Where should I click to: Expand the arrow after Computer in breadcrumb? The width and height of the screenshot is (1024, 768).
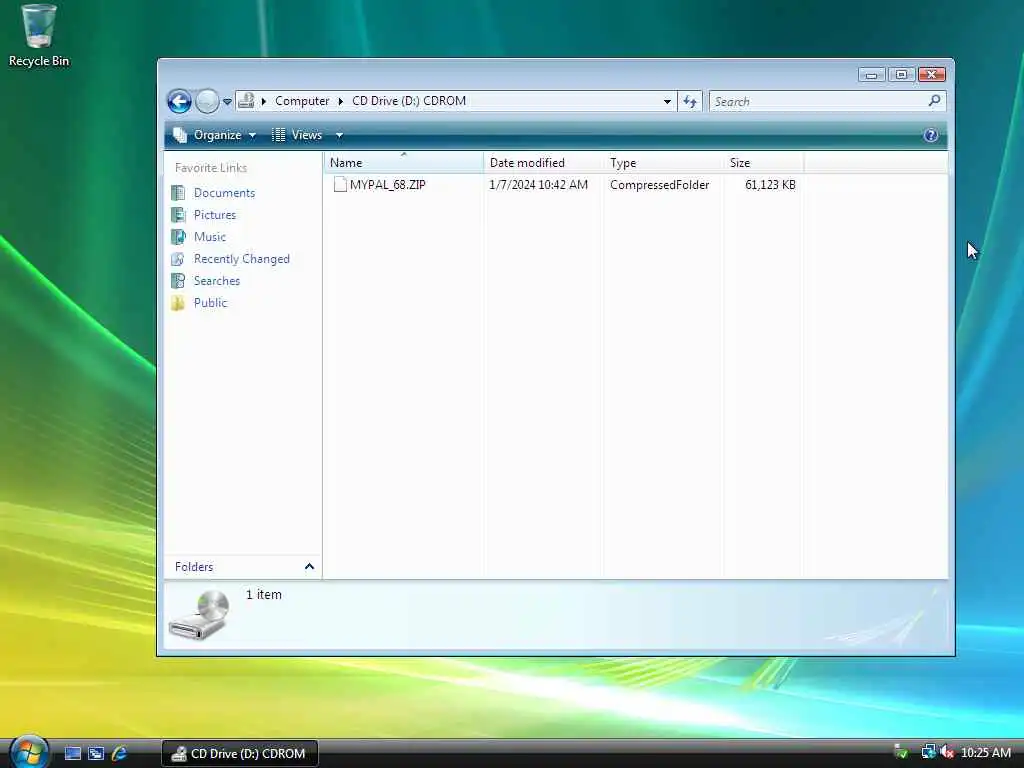click(x=340, y=101)
